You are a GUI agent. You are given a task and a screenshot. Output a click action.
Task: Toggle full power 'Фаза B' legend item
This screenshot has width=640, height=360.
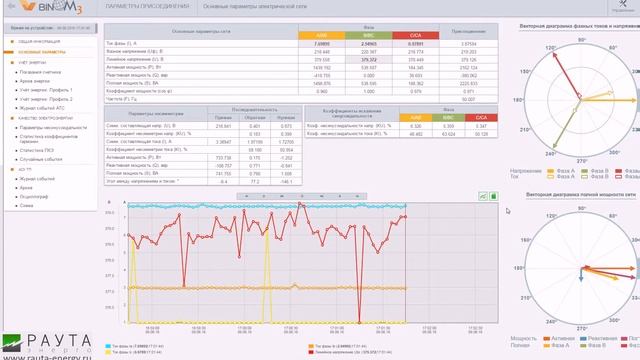593,345
